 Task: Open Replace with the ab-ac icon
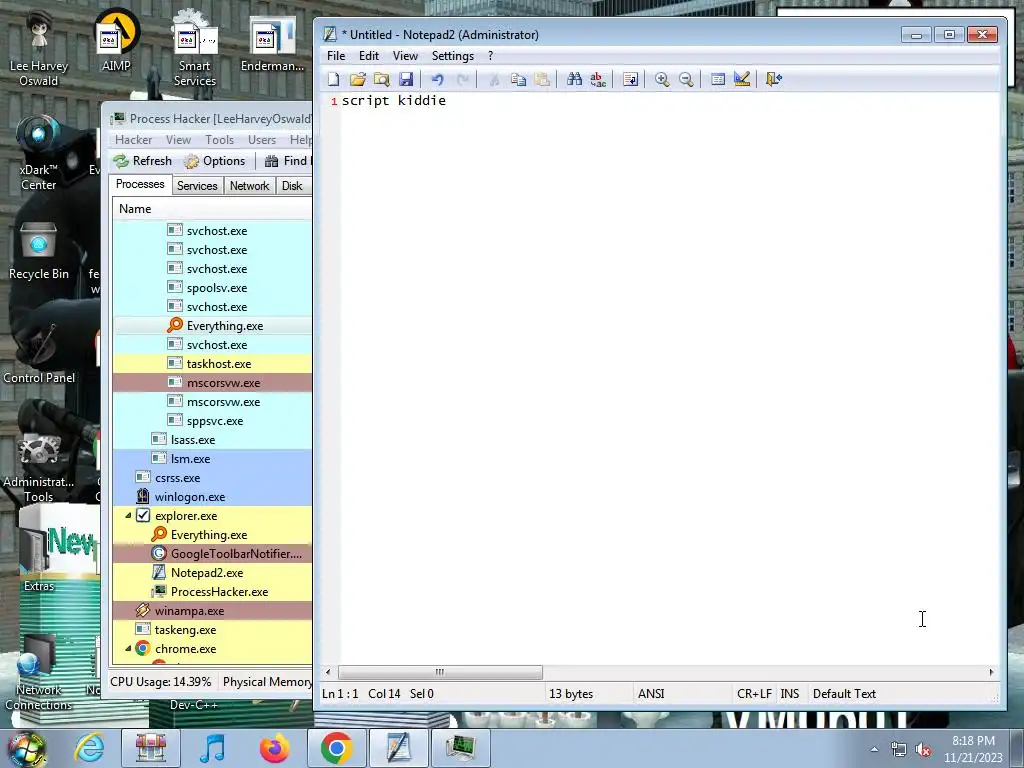(598, 80)
